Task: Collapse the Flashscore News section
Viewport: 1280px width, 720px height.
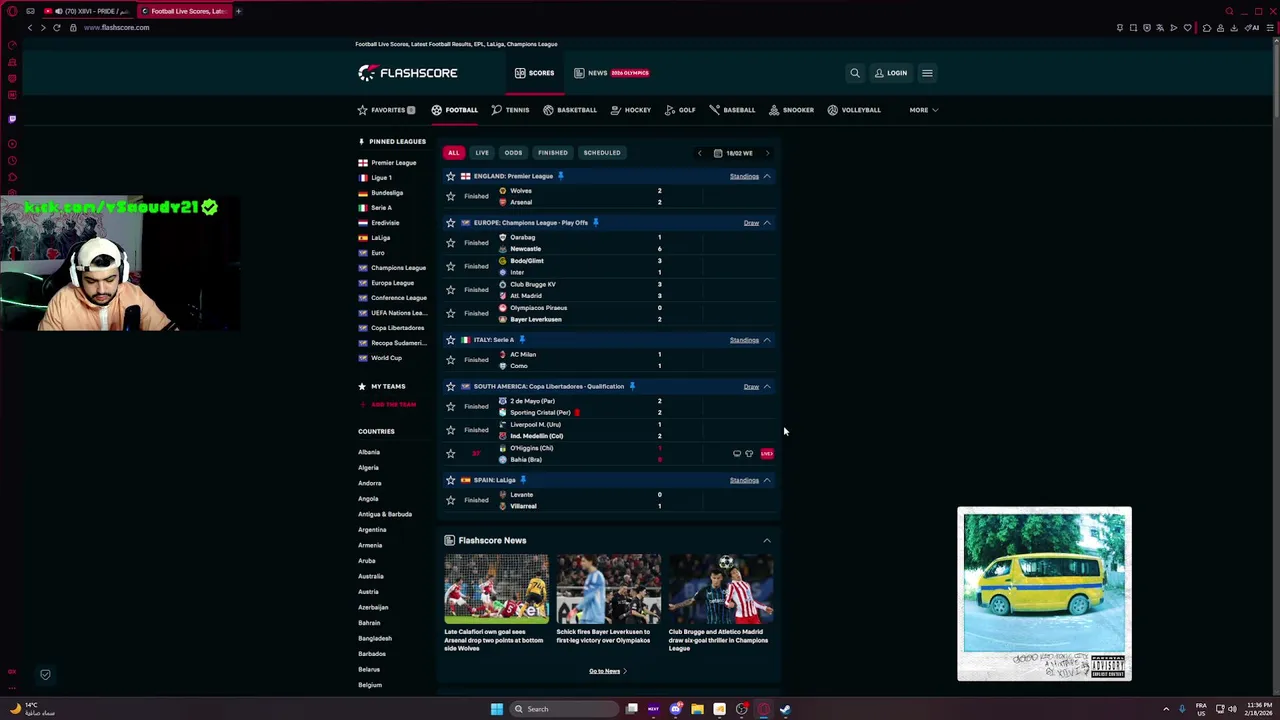Action: 767,541
